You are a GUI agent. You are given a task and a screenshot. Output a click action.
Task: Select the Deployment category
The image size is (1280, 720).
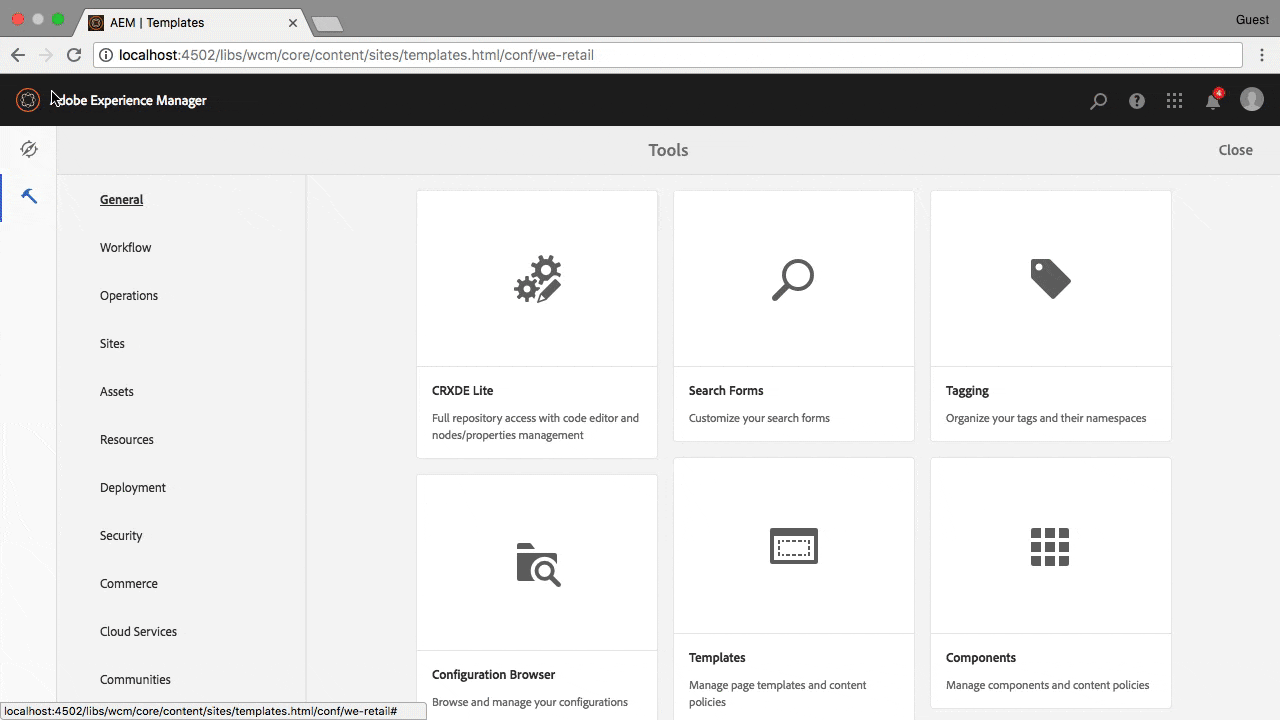(133, 488)
